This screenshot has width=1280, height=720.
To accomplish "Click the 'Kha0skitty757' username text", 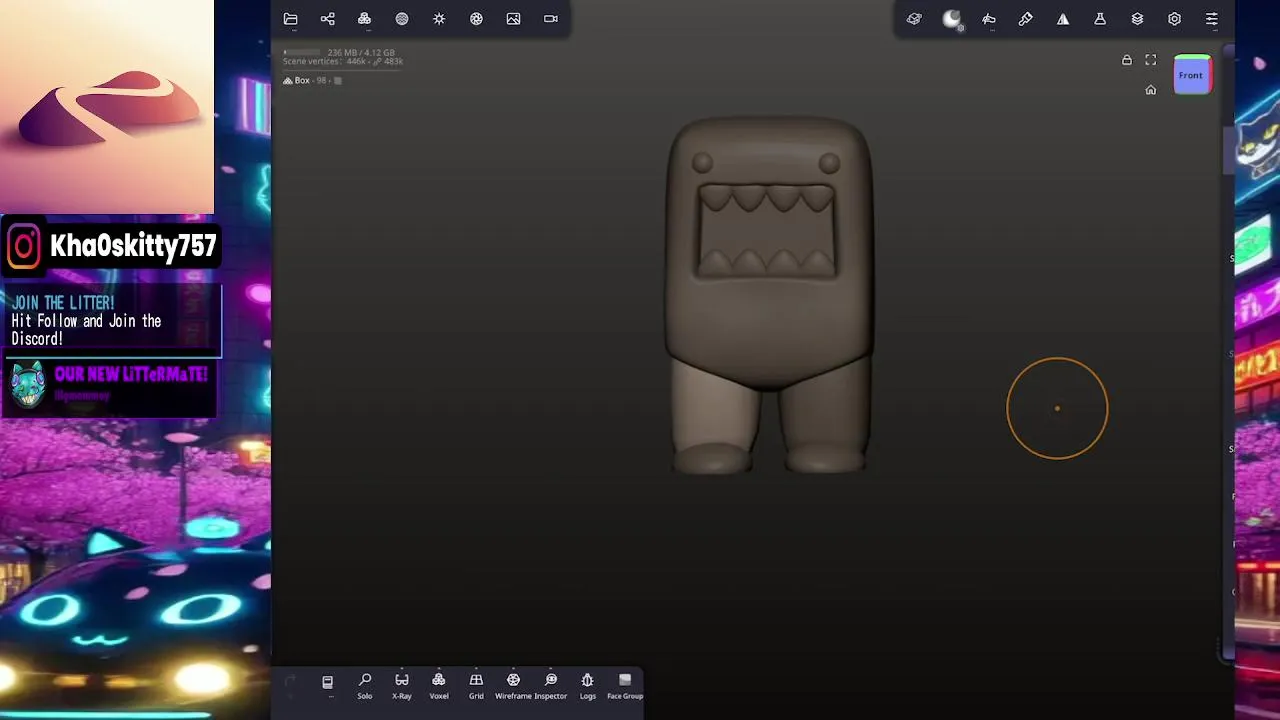I will [x=133, y=246].
